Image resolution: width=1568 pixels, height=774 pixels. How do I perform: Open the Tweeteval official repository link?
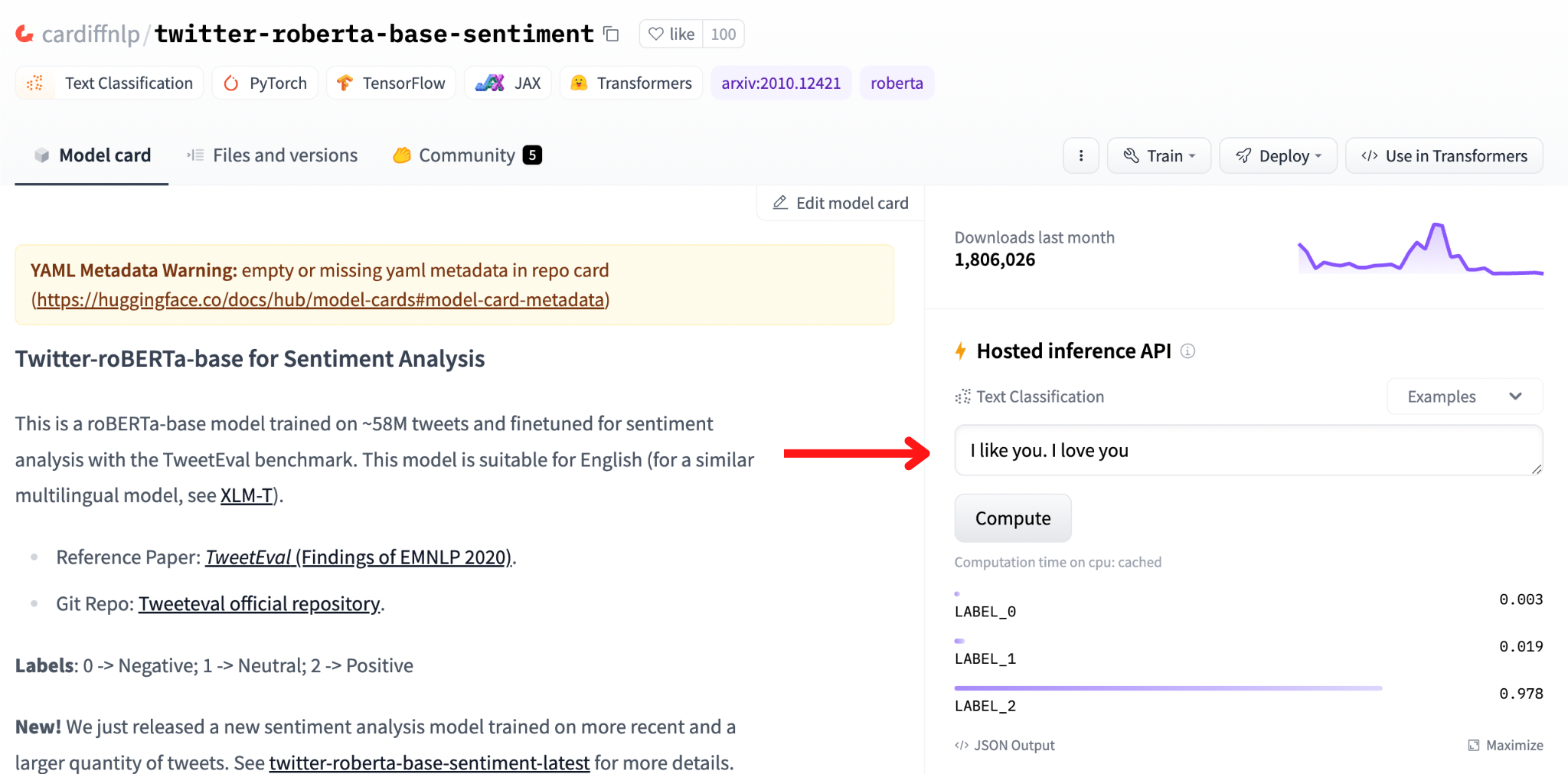(x=260, y=604)
